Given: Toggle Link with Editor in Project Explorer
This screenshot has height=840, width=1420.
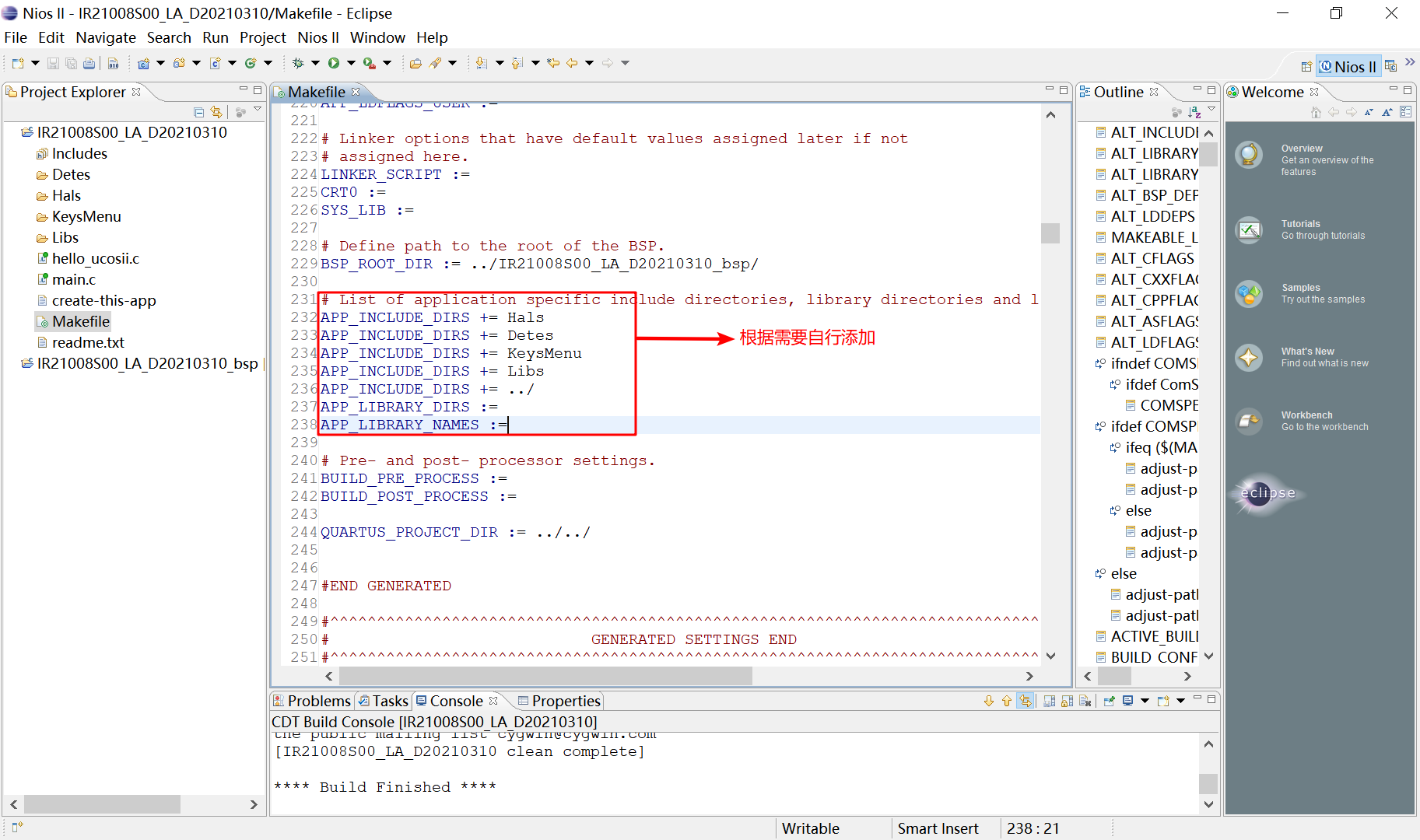Looking at the screenshot, I should [x=216, y=112].
